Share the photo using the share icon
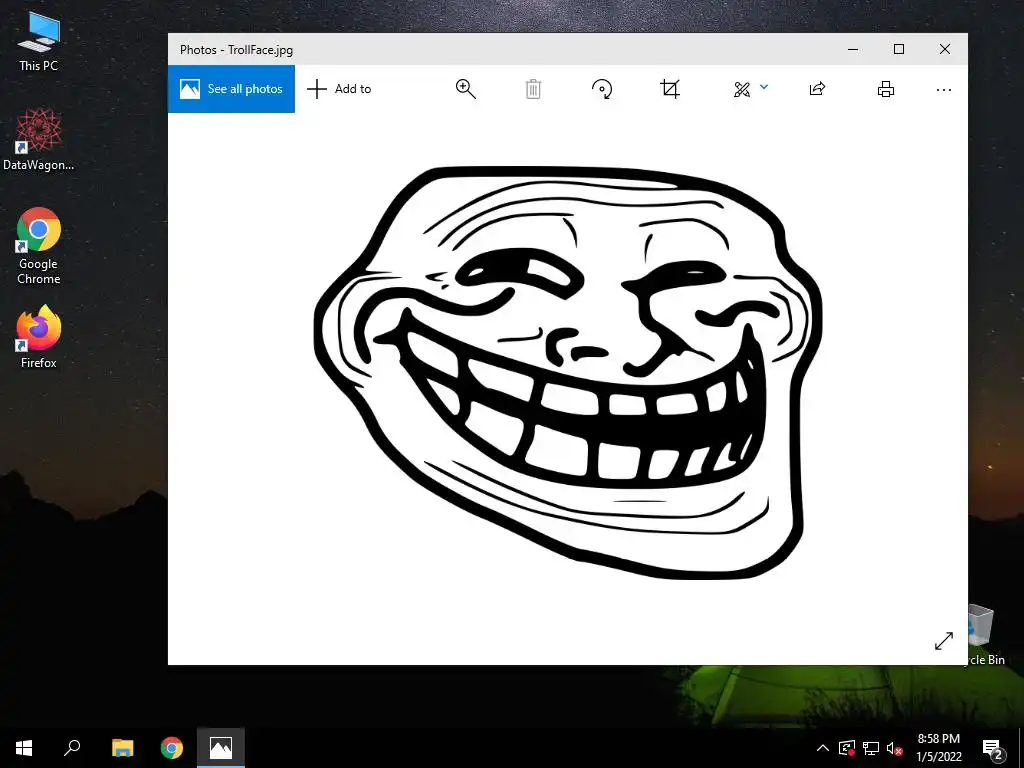Screen dimensions: 1024x768 [x=817, y=89]
